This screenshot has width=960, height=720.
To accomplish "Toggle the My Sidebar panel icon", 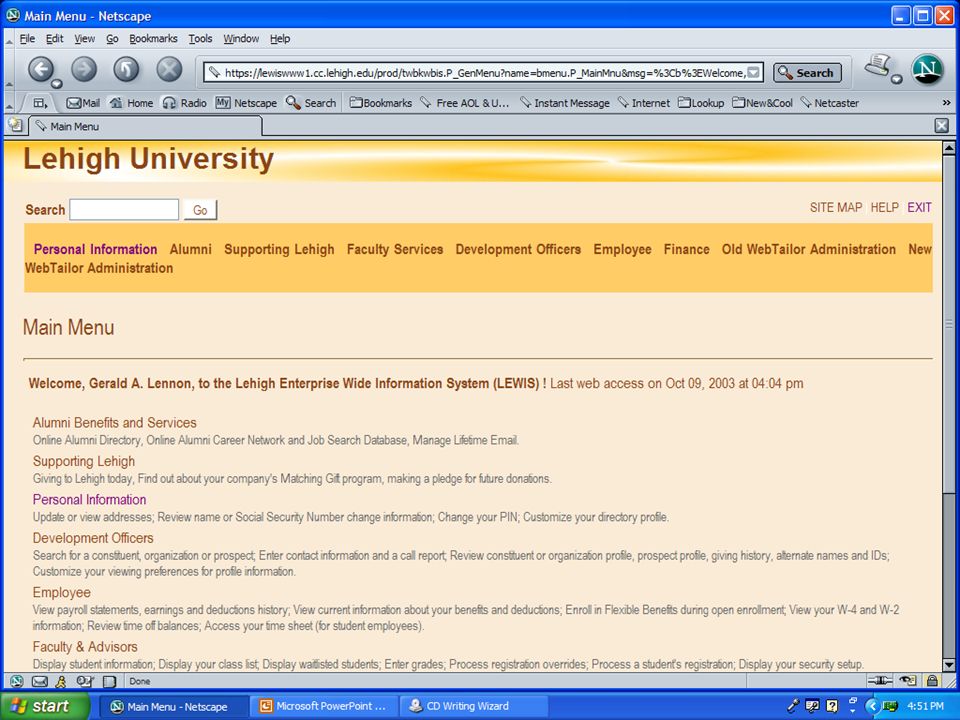I will [x=40, y=103].
